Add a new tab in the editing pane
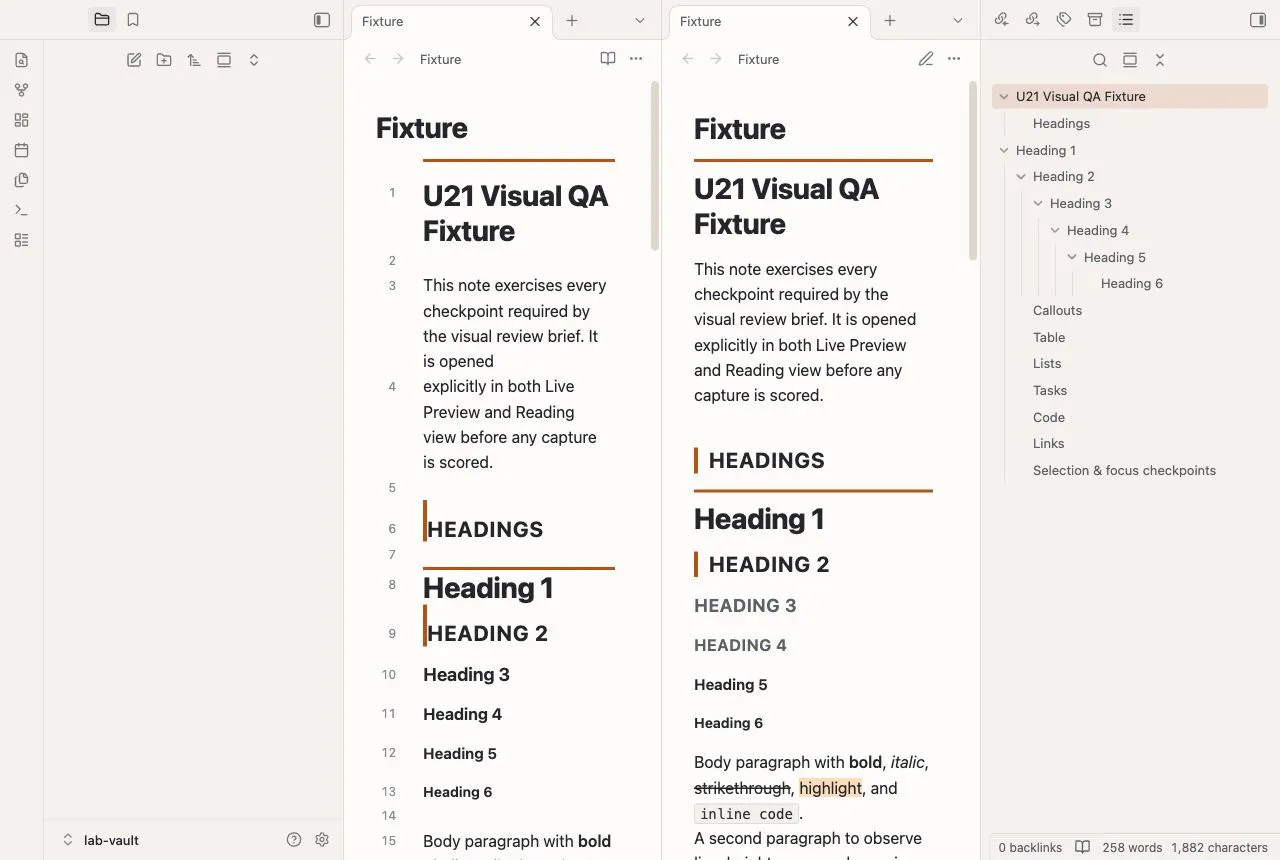Image resolution: width=1280 pixels, height=860 pixels. 572,20
